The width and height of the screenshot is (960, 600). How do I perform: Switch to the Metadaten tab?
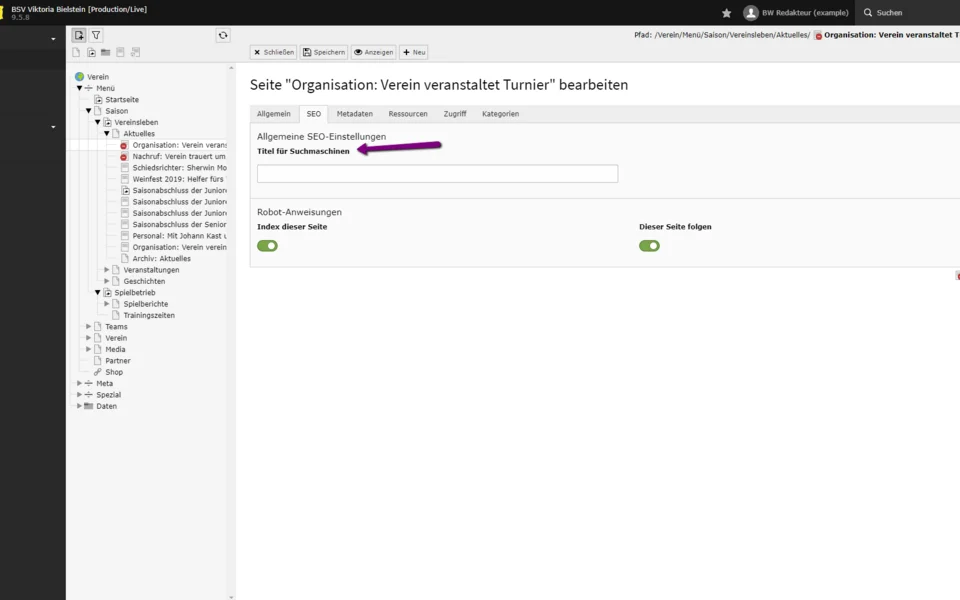(354, 114)
